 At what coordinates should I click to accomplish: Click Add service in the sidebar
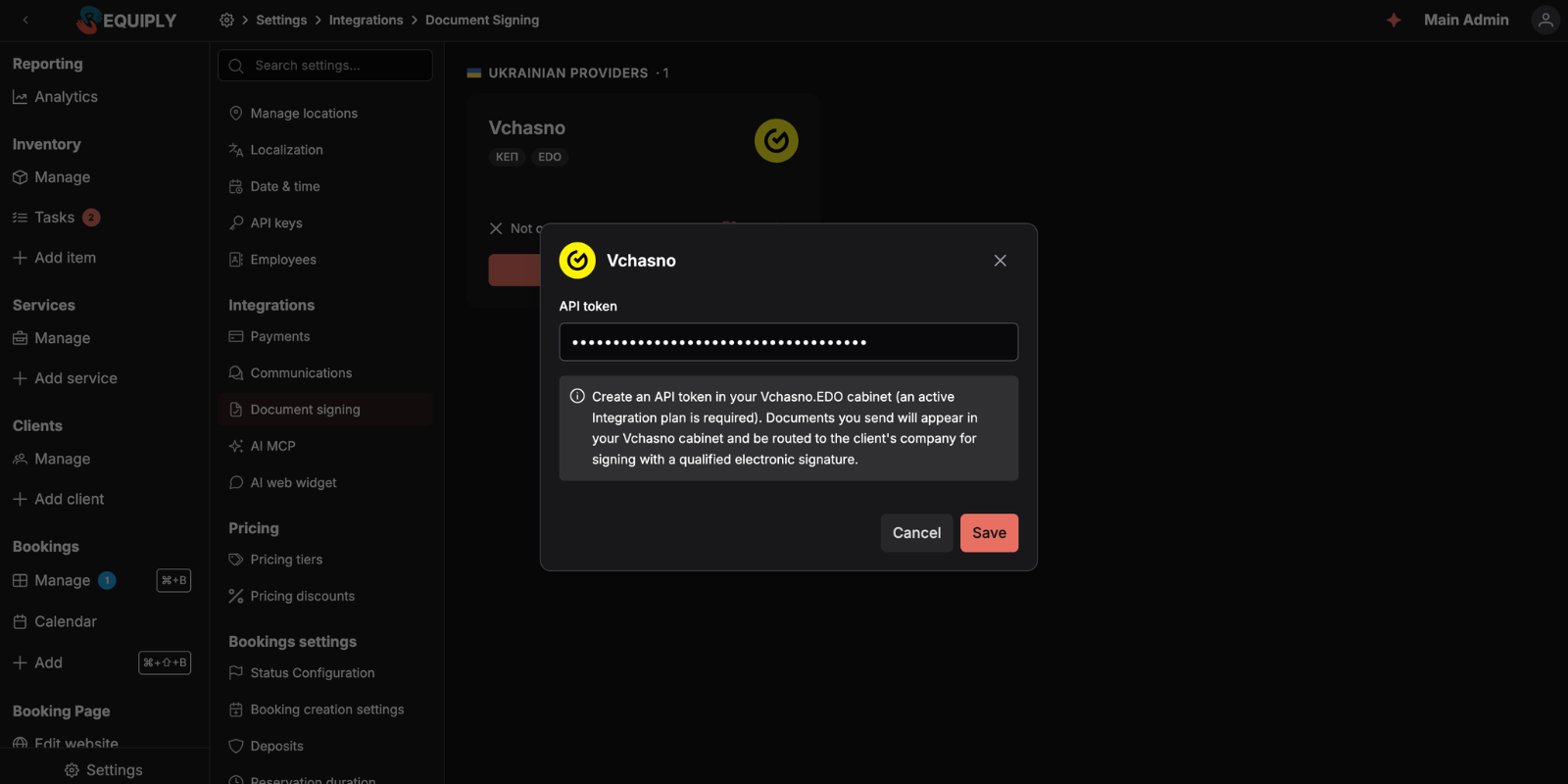tap(65, 378)
